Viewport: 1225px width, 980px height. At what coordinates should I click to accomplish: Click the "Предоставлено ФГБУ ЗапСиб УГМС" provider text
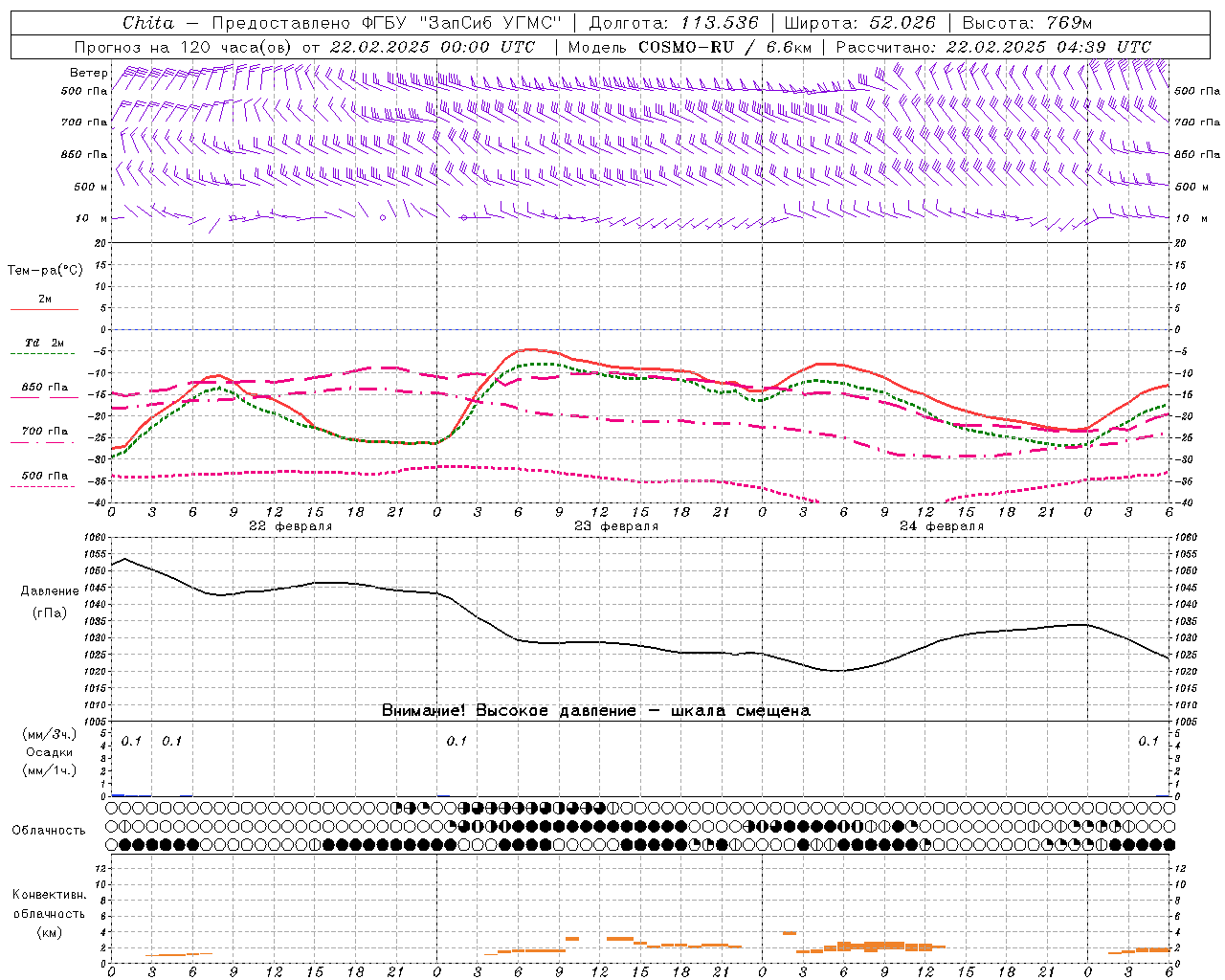coord(386,23)
